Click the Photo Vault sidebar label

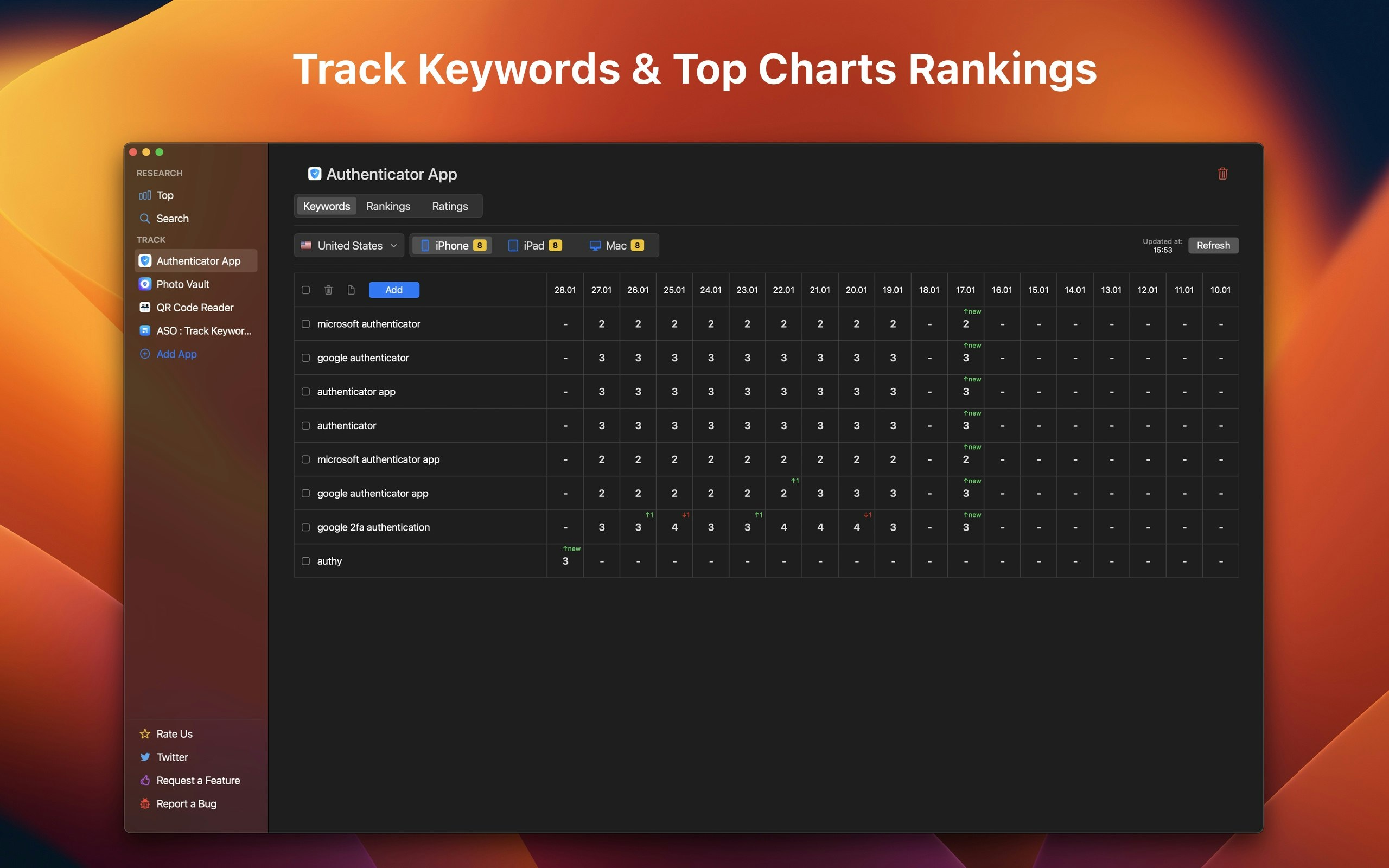(x=182, y=284)
